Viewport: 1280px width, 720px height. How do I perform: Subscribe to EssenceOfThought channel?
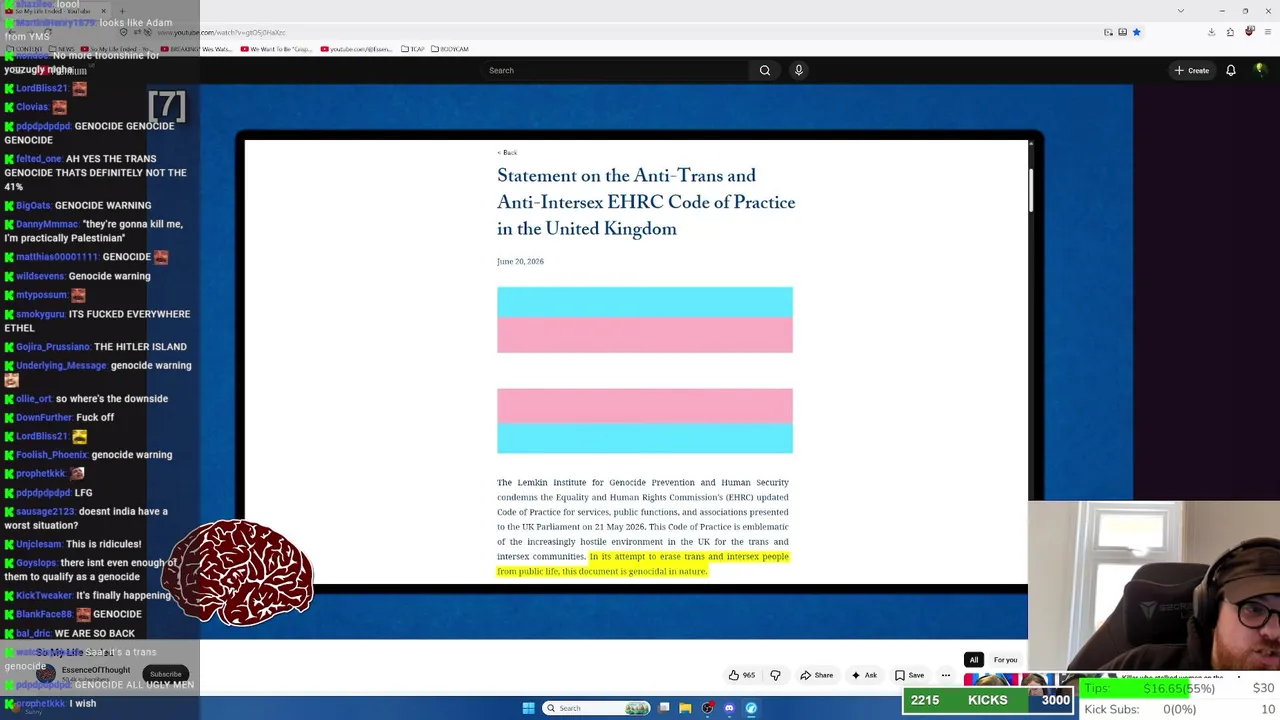point(166,674)
